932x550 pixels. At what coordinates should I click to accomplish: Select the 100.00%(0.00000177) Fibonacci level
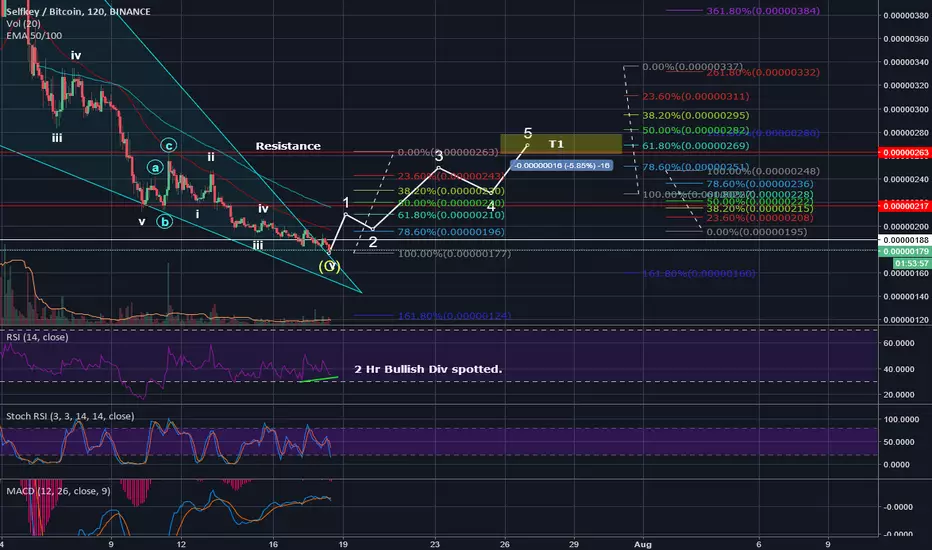point(454,254)
